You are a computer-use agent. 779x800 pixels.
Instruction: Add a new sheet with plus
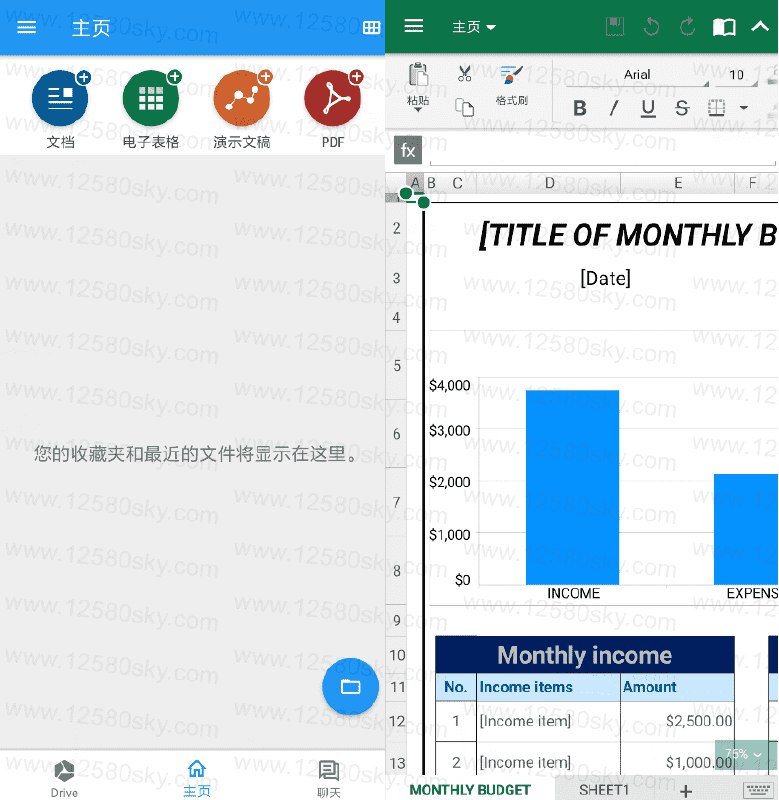point(686,791)
